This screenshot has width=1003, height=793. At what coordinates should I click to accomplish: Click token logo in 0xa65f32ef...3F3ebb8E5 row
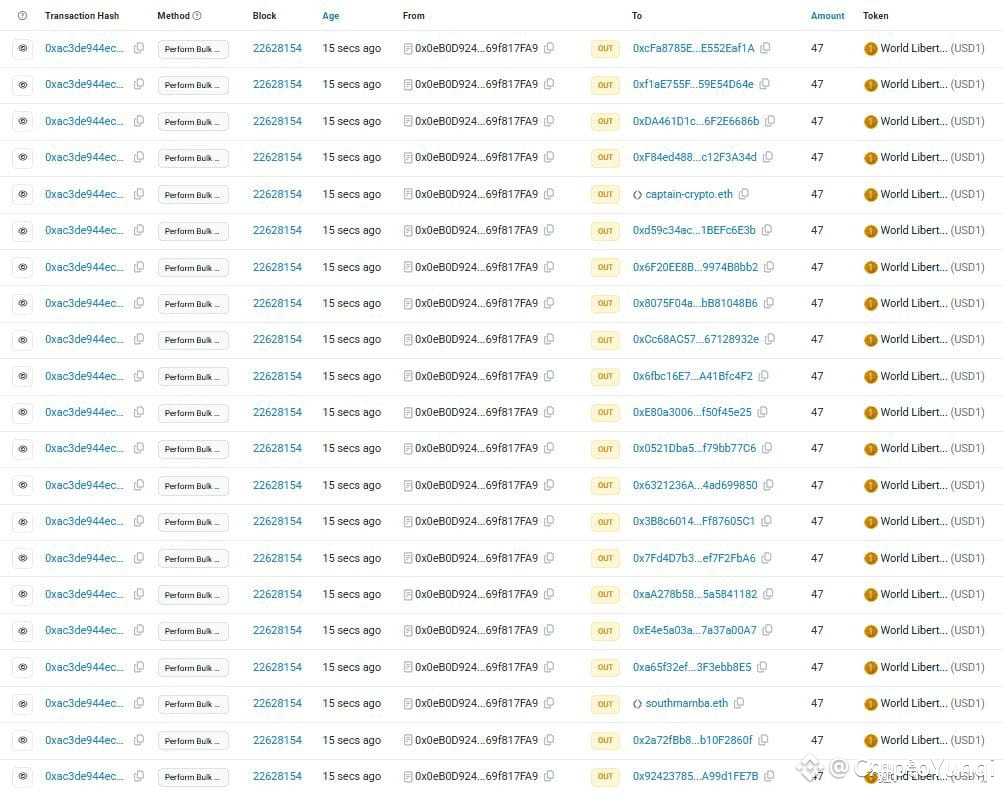pos(871,668)
